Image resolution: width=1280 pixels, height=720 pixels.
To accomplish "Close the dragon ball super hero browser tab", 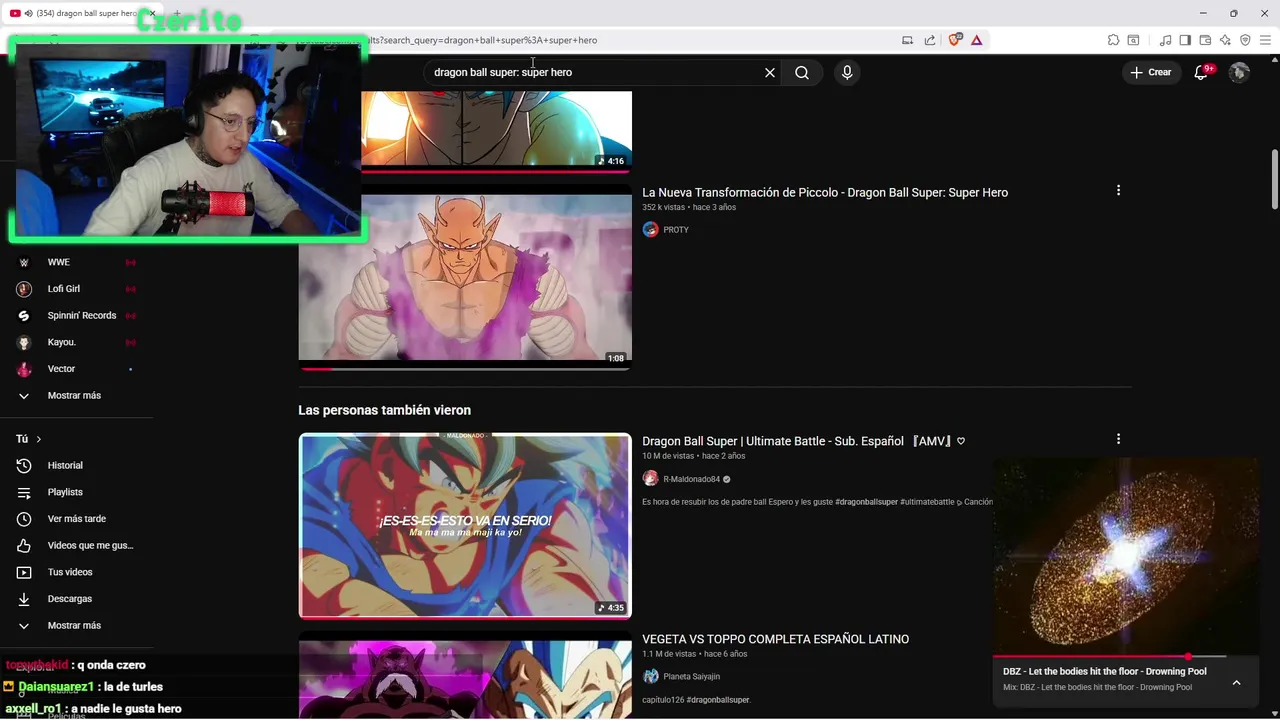I will [x=152, y=13].
